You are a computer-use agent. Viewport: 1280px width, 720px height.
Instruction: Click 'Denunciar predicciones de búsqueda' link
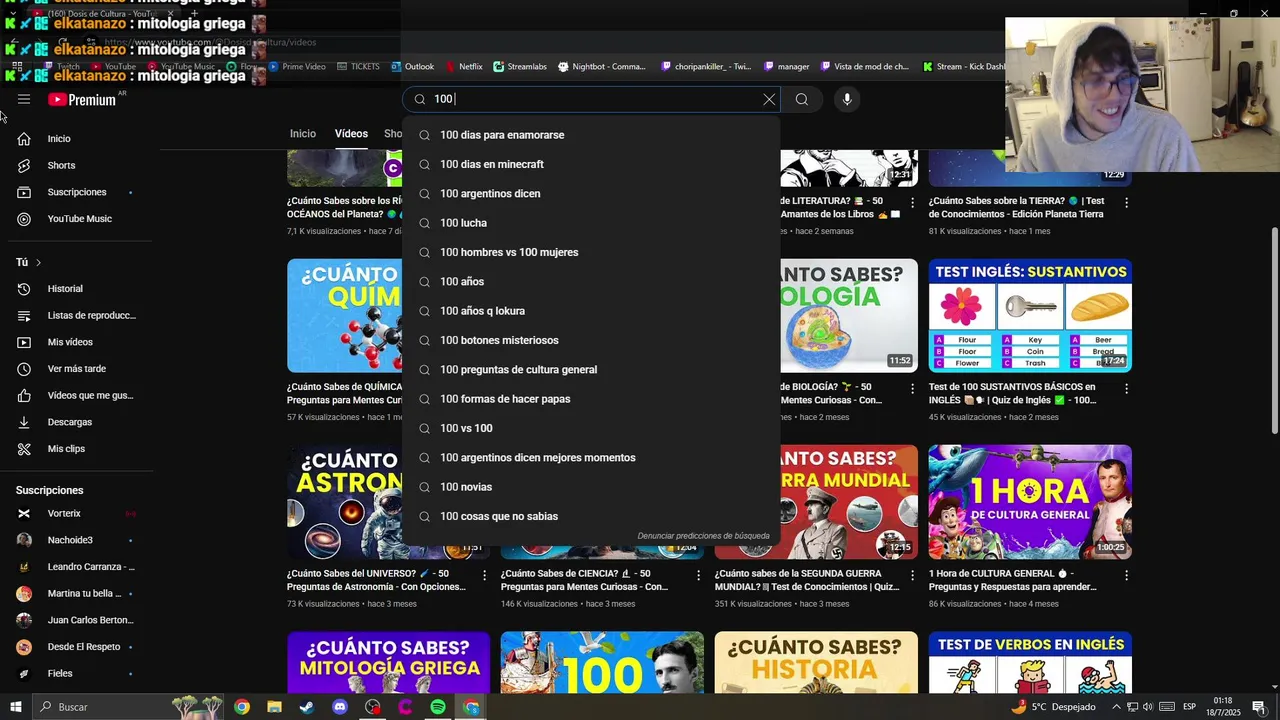coord(703,536)
